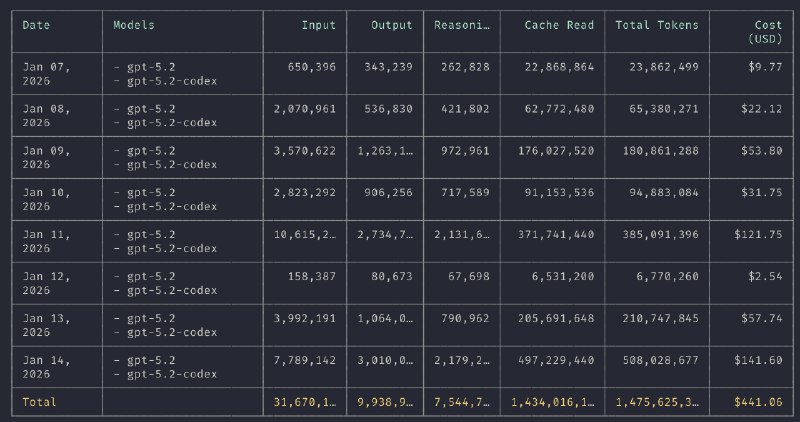Click the Total Tokens column header
This screenshot has height=422, width=800.
pos(658,24)
